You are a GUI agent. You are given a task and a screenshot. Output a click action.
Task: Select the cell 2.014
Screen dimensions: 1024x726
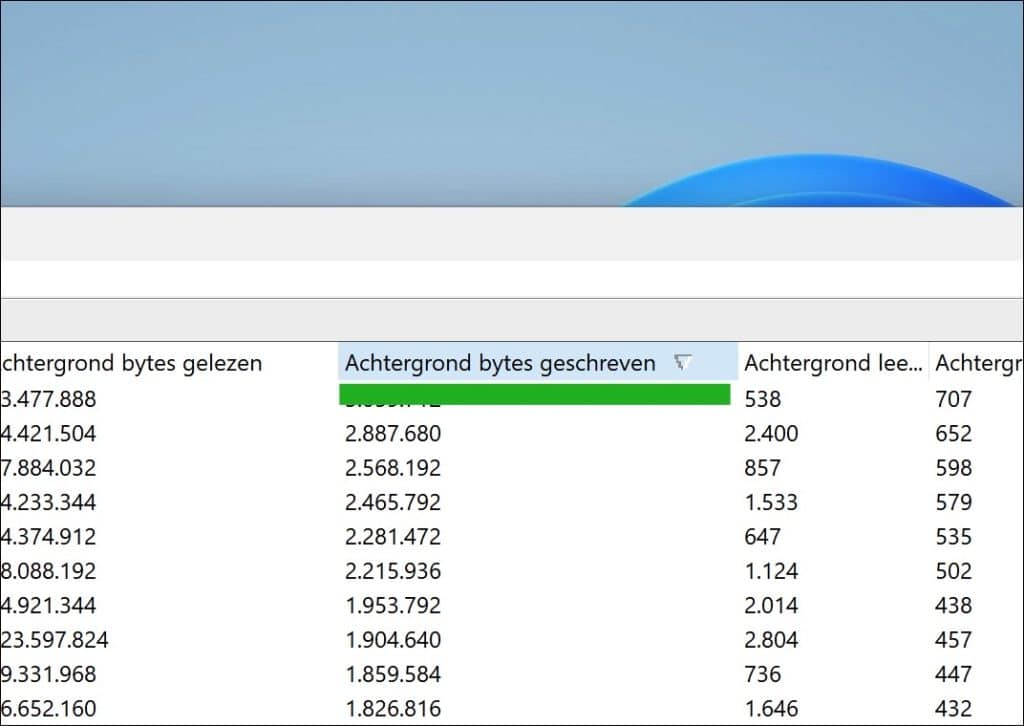(x=771, y=605)
